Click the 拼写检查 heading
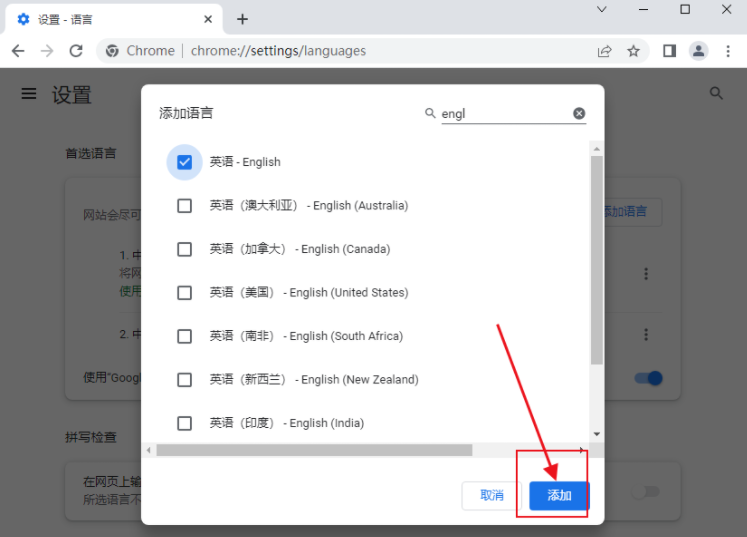 pyautogui.click(x=91, y=437)
